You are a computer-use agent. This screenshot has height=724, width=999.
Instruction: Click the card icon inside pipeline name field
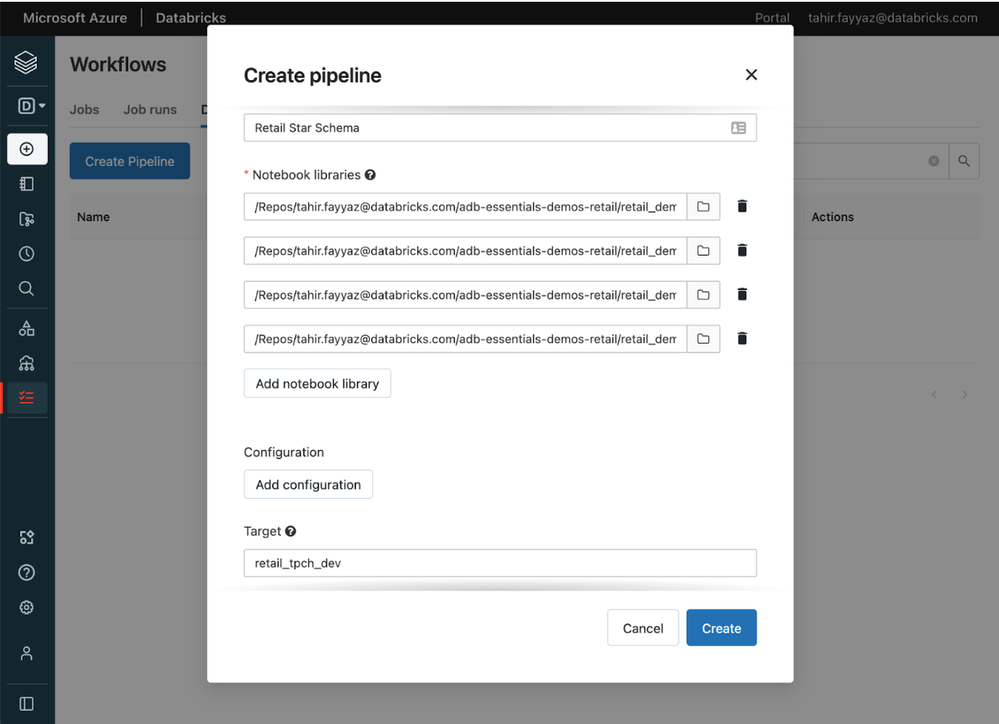point(738,127)
